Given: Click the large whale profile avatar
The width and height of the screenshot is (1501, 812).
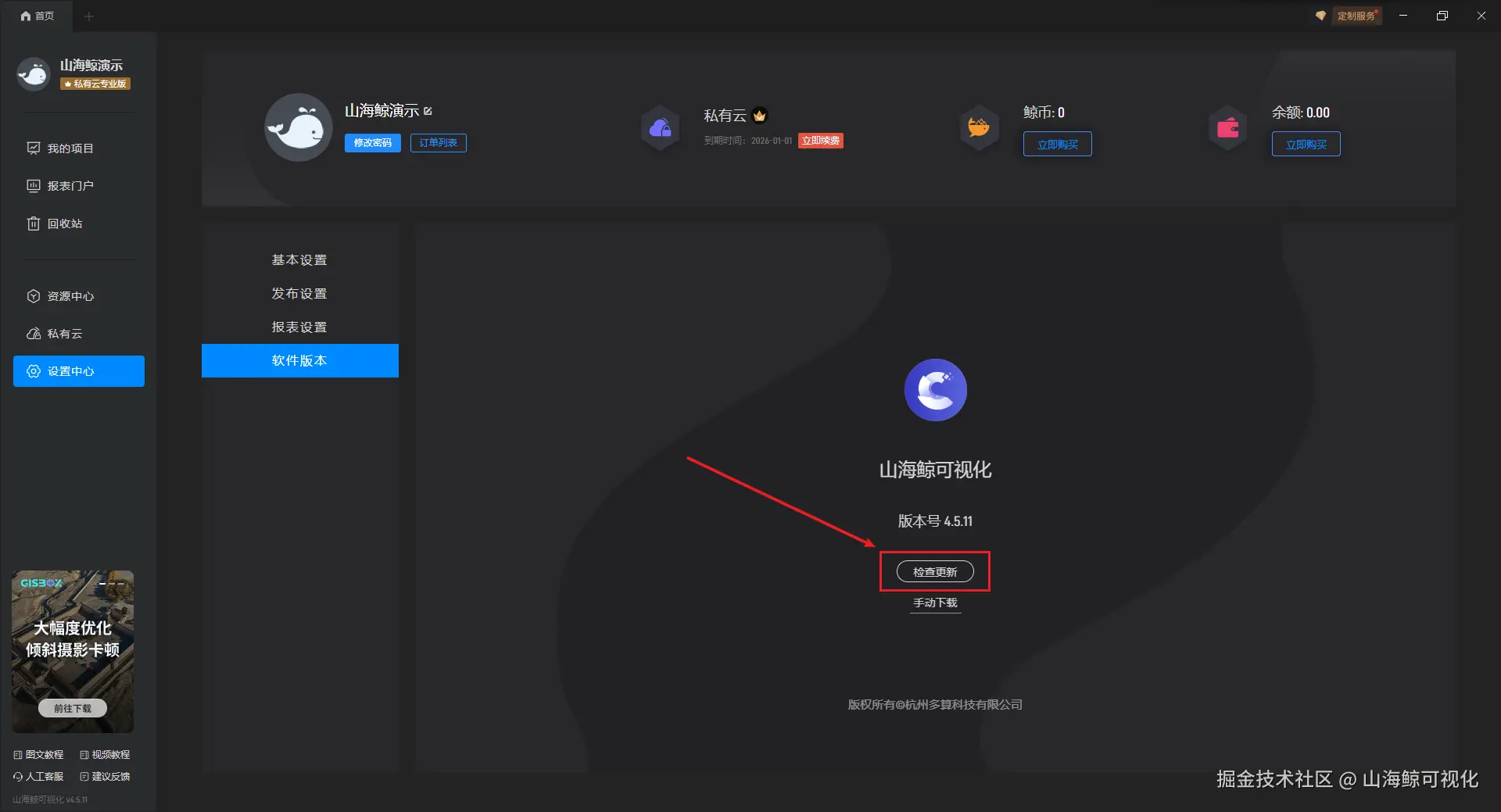Looking at the screenshot, I should (x=299, y=127).
